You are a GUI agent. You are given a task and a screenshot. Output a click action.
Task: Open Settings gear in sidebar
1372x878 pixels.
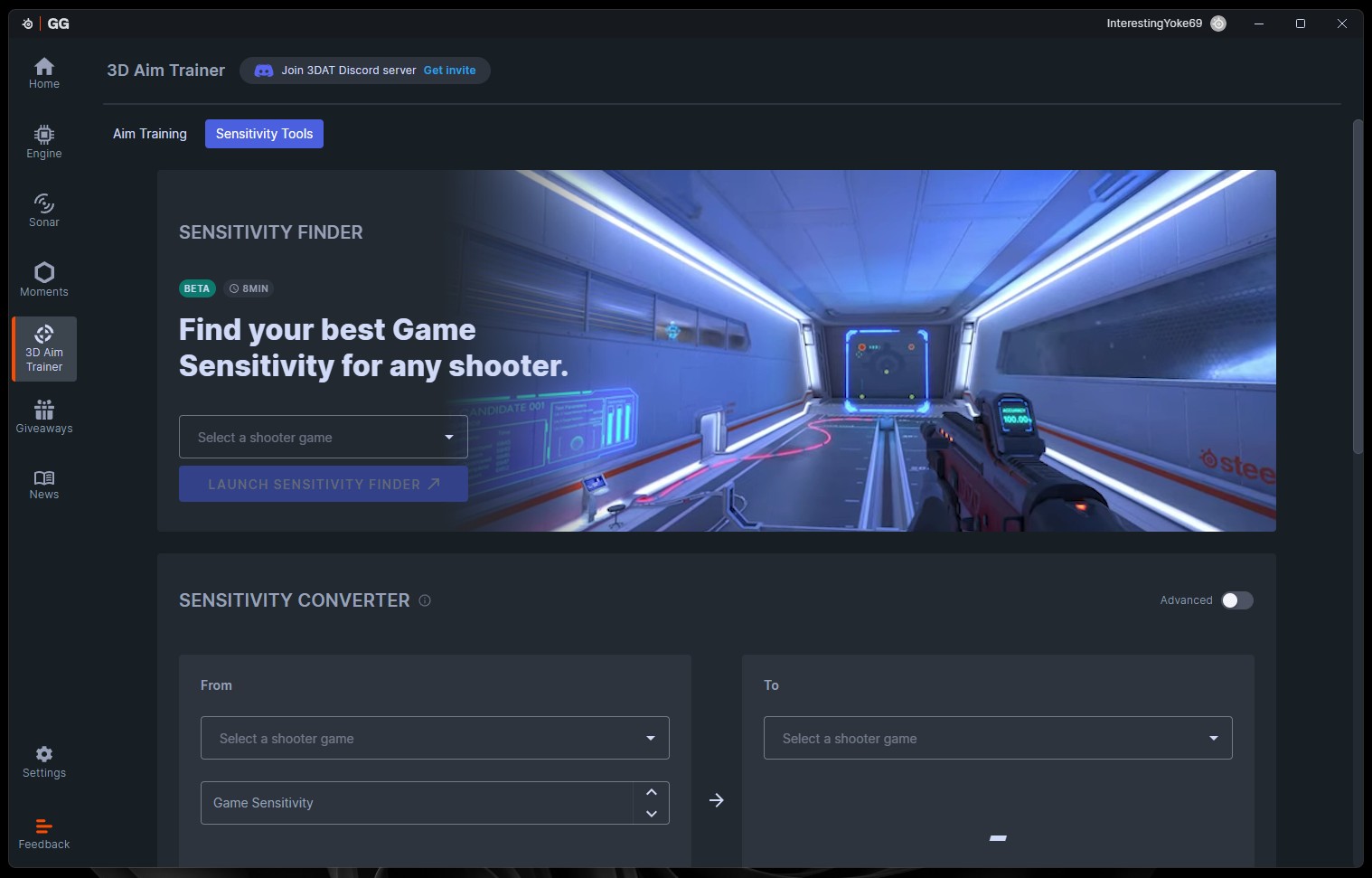click(43, 761)
